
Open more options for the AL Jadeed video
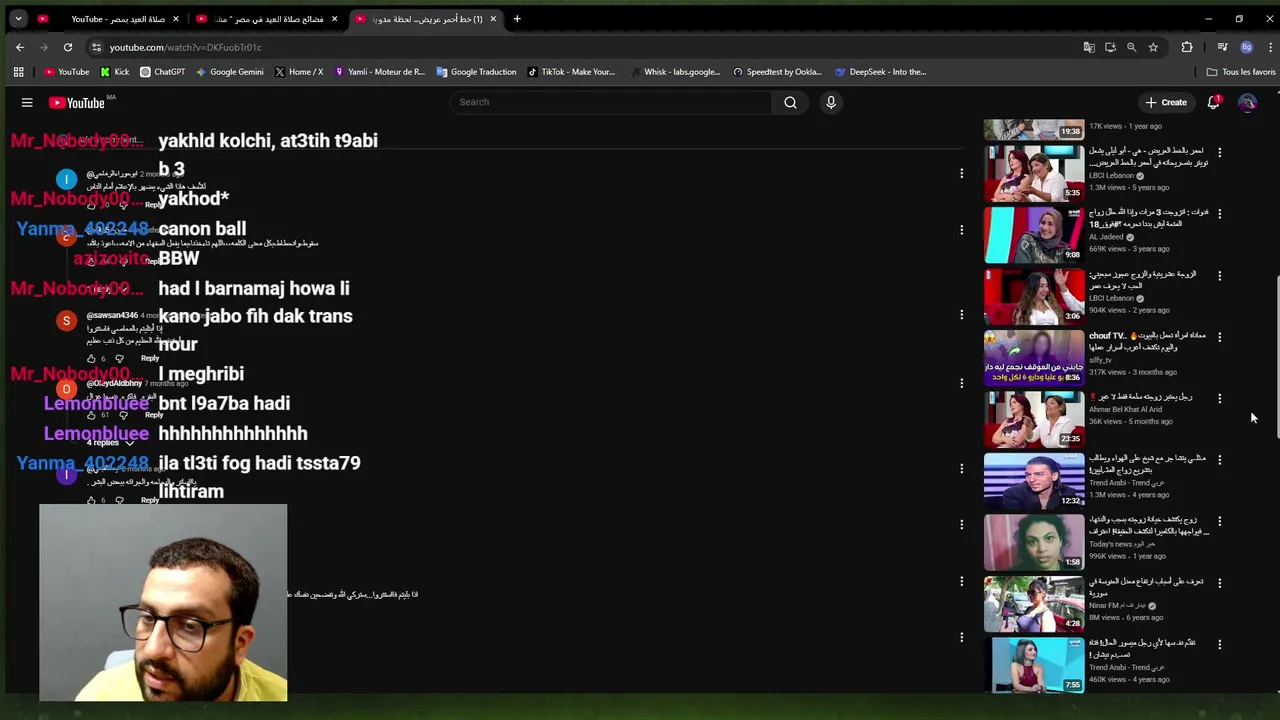tap(1219, 214)
